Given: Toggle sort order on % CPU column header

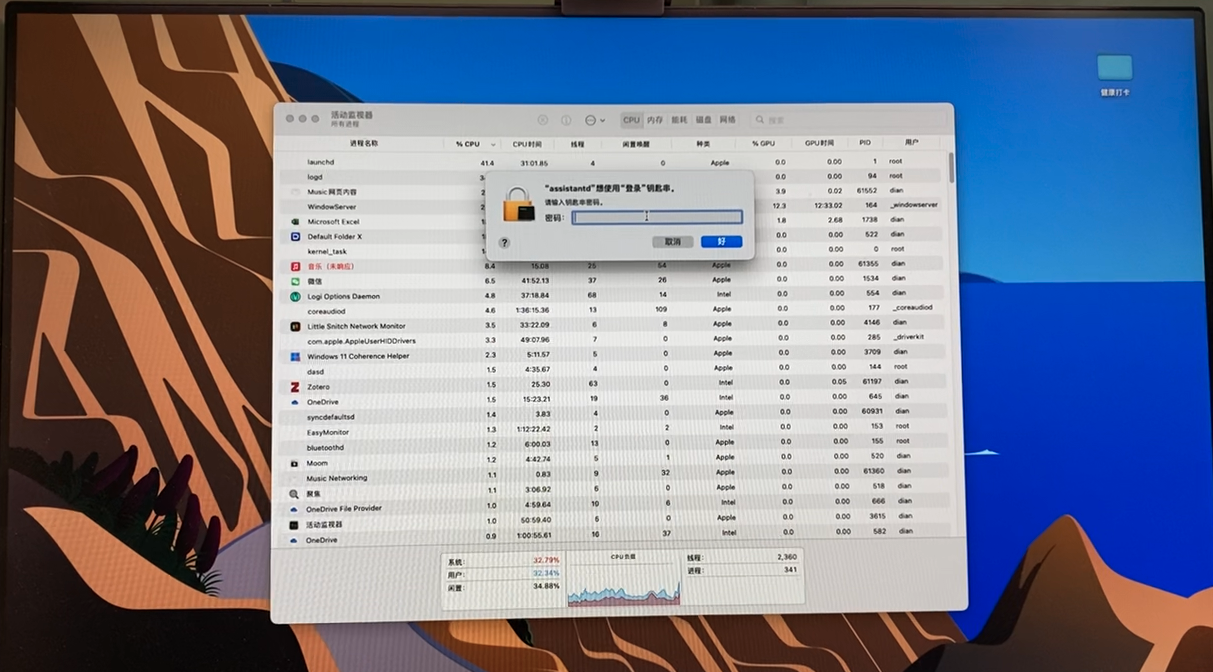Looking at the screenshot, I should click(472, 144).
